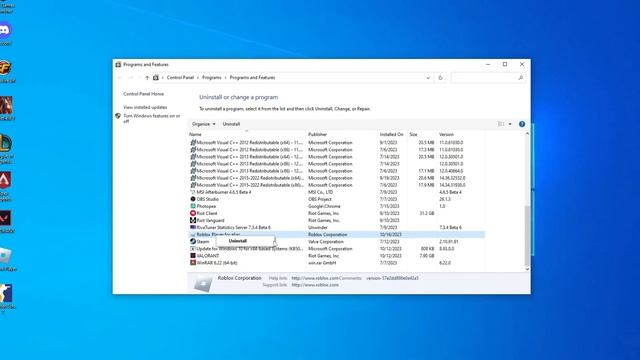The image size is (640, 360).
Task: Click the Roblox logo in details pane
Action: coord(203,282)
